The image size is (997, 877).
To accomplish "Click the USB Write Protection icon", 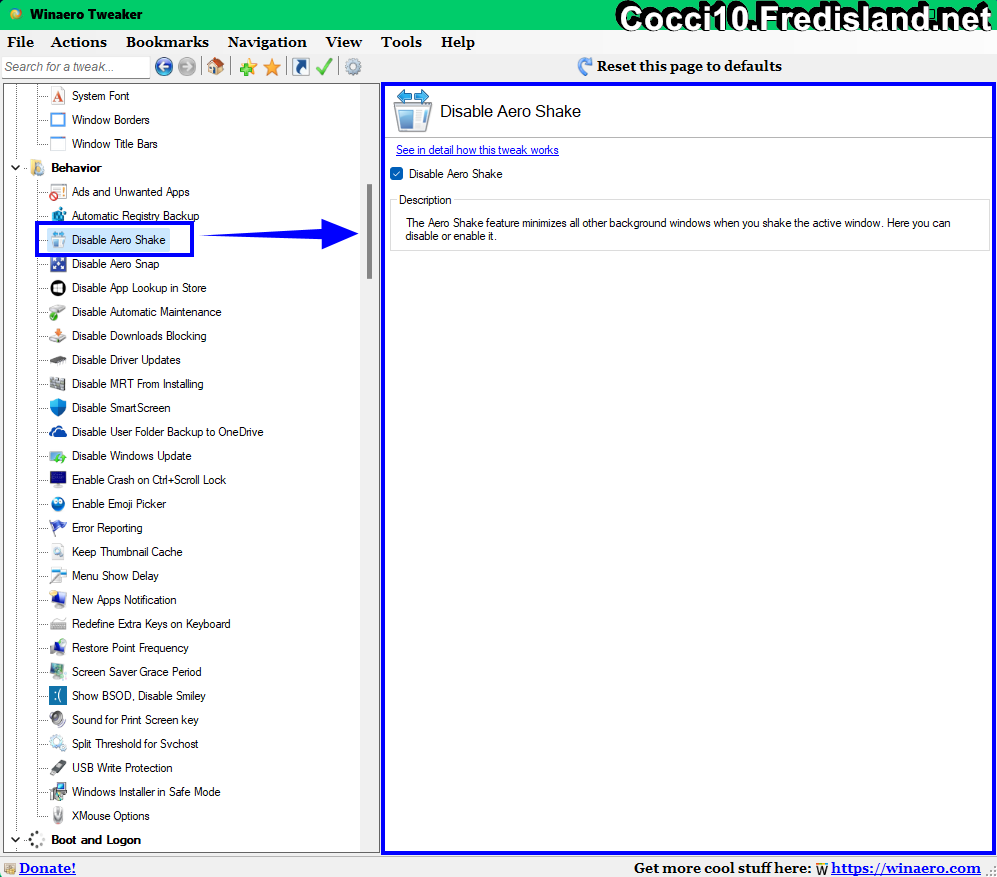I will tap(58, 768).
